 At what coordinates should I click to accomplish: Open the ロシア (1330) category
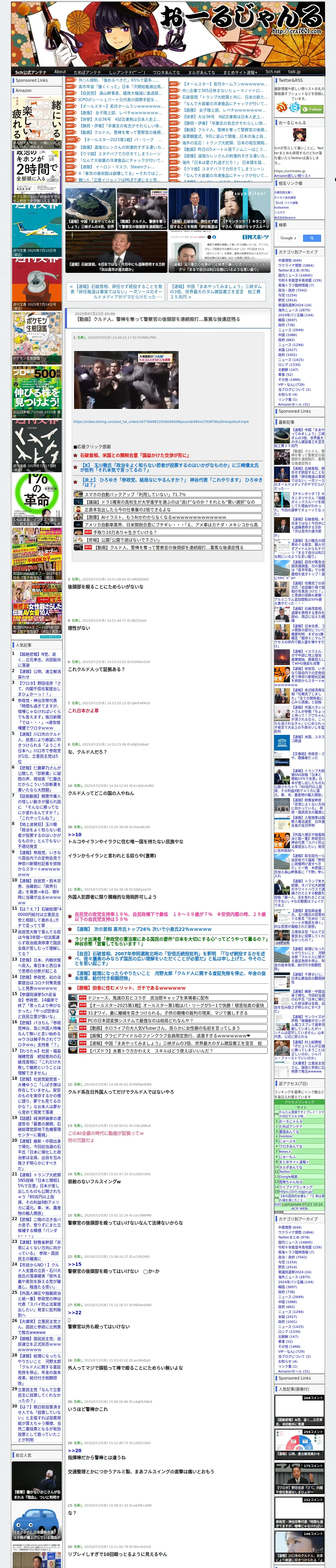click(289, 365)
